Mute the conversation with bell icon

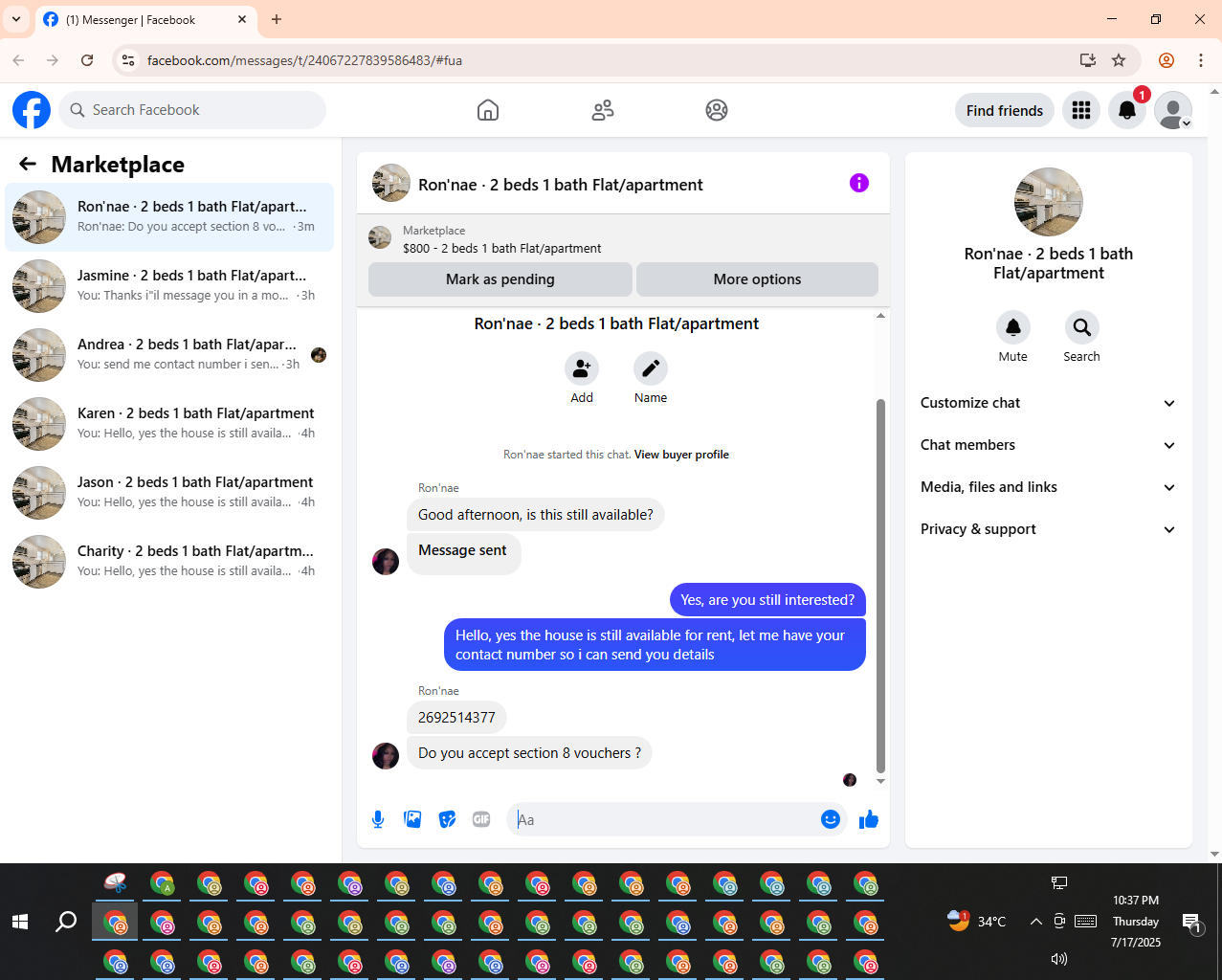click(1013, 327)
